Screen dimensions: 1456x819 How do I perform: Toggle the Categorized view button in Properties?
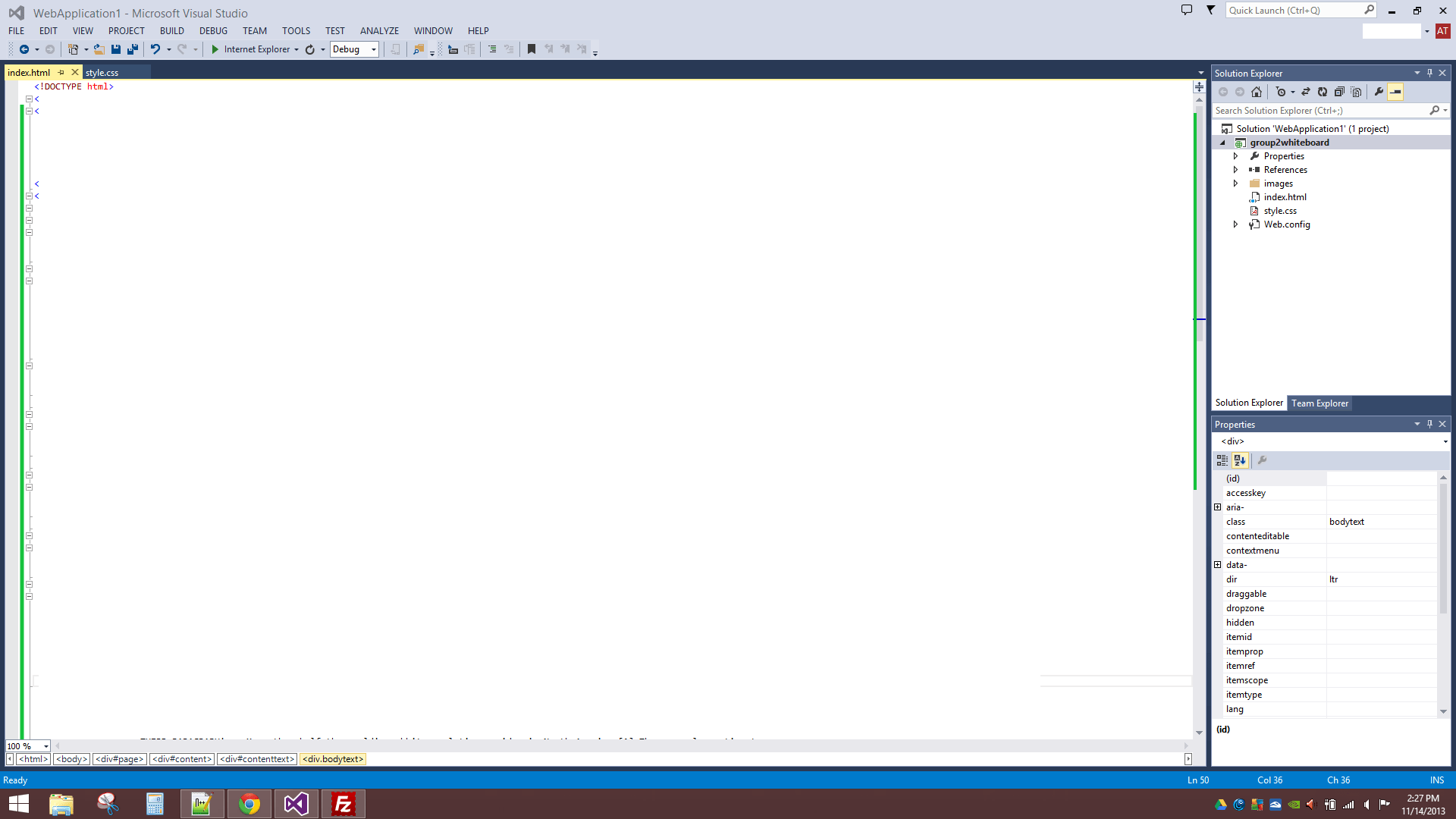[1222, 460]
